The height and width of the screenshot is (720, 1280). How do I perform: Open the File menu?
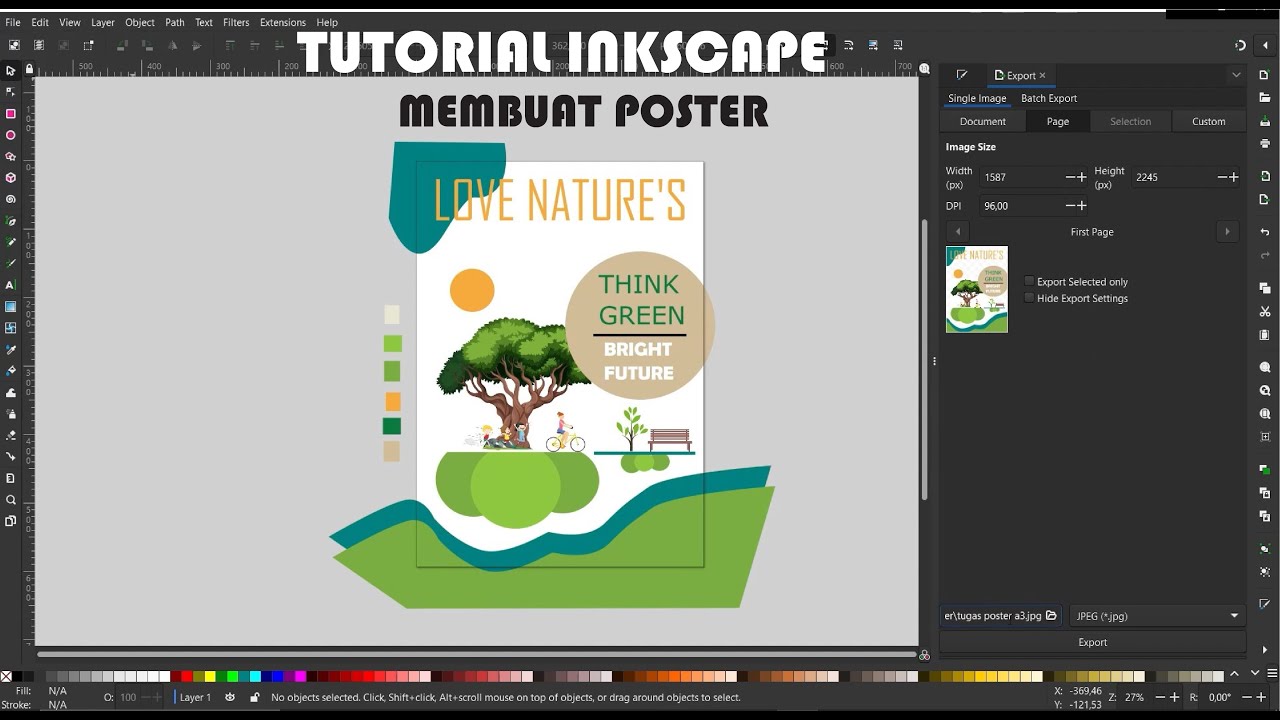pos(13,22)
